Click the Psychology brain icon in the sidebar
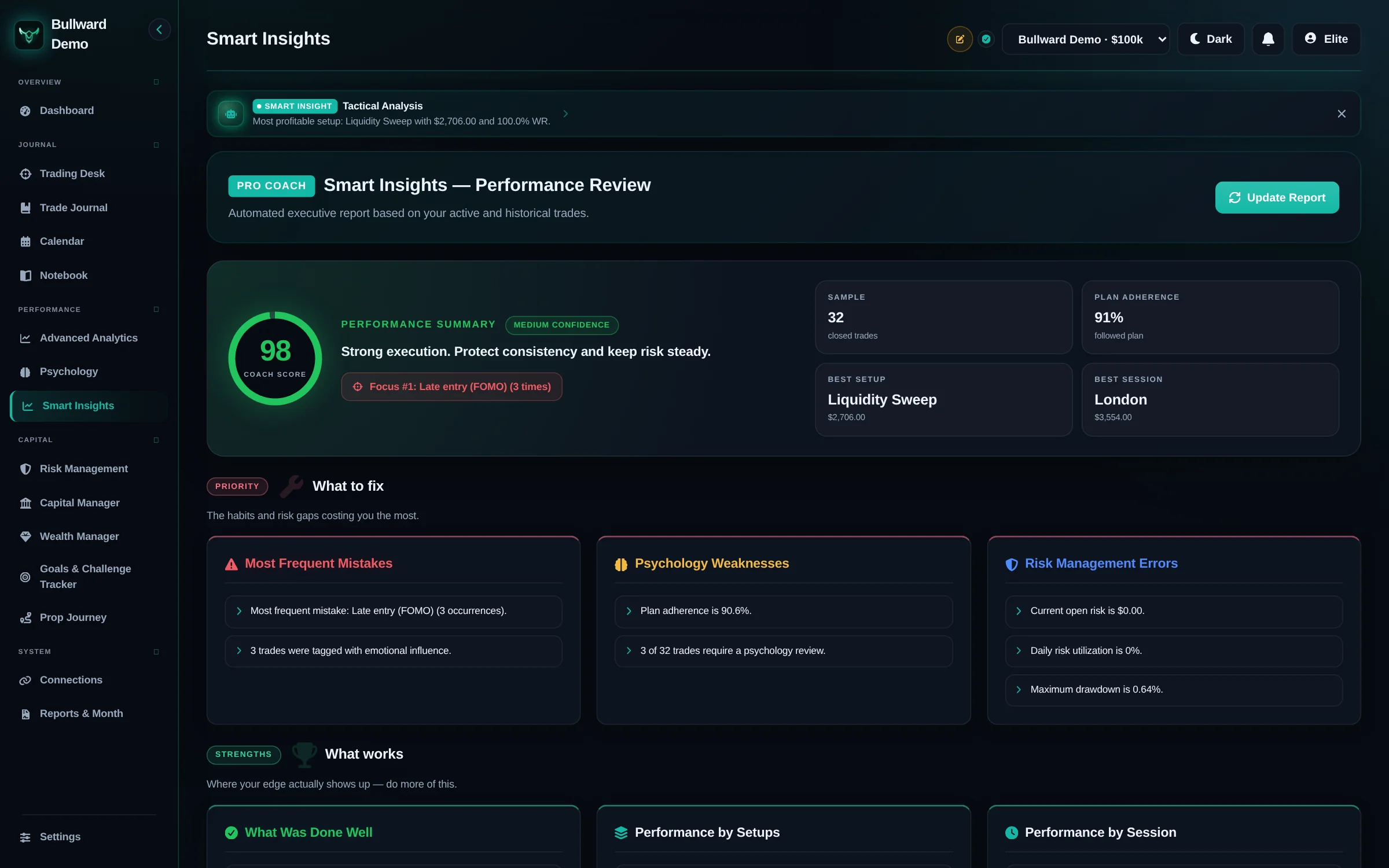This screenshot has height=868, width=1389. (25, 372)
